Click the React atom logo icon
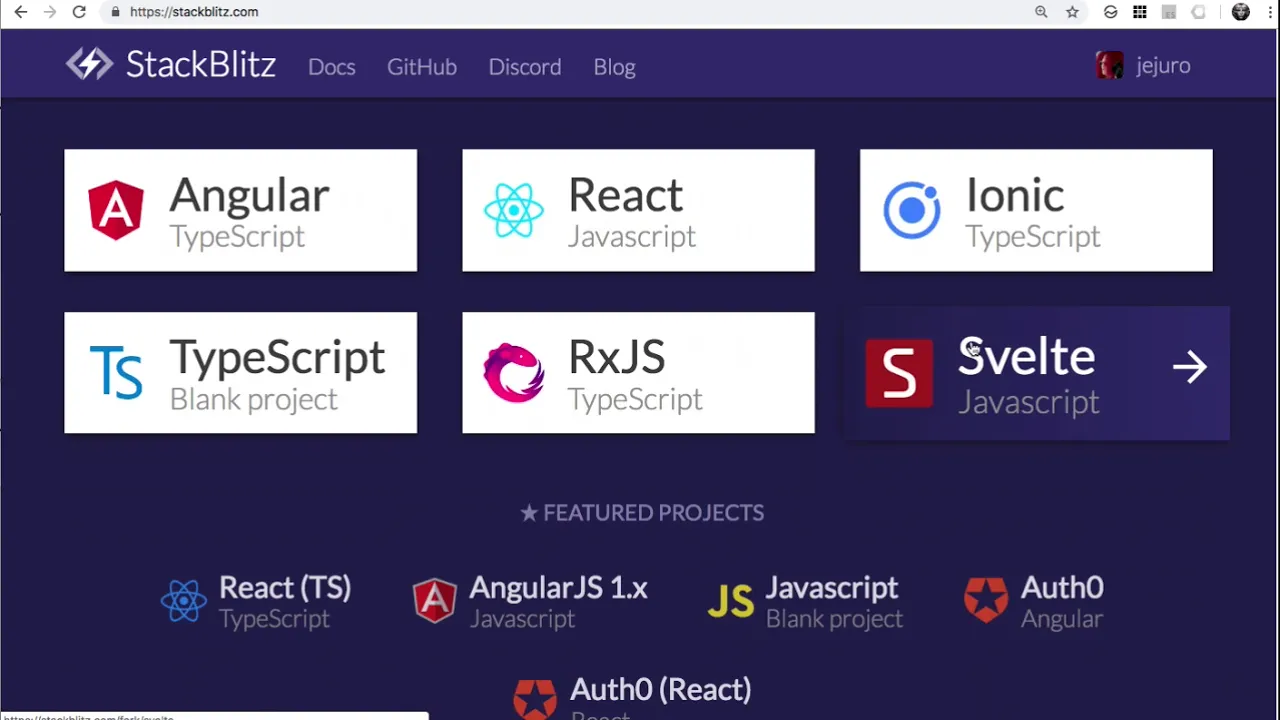Screen dimensions: 1280x720 pos(514,210)
